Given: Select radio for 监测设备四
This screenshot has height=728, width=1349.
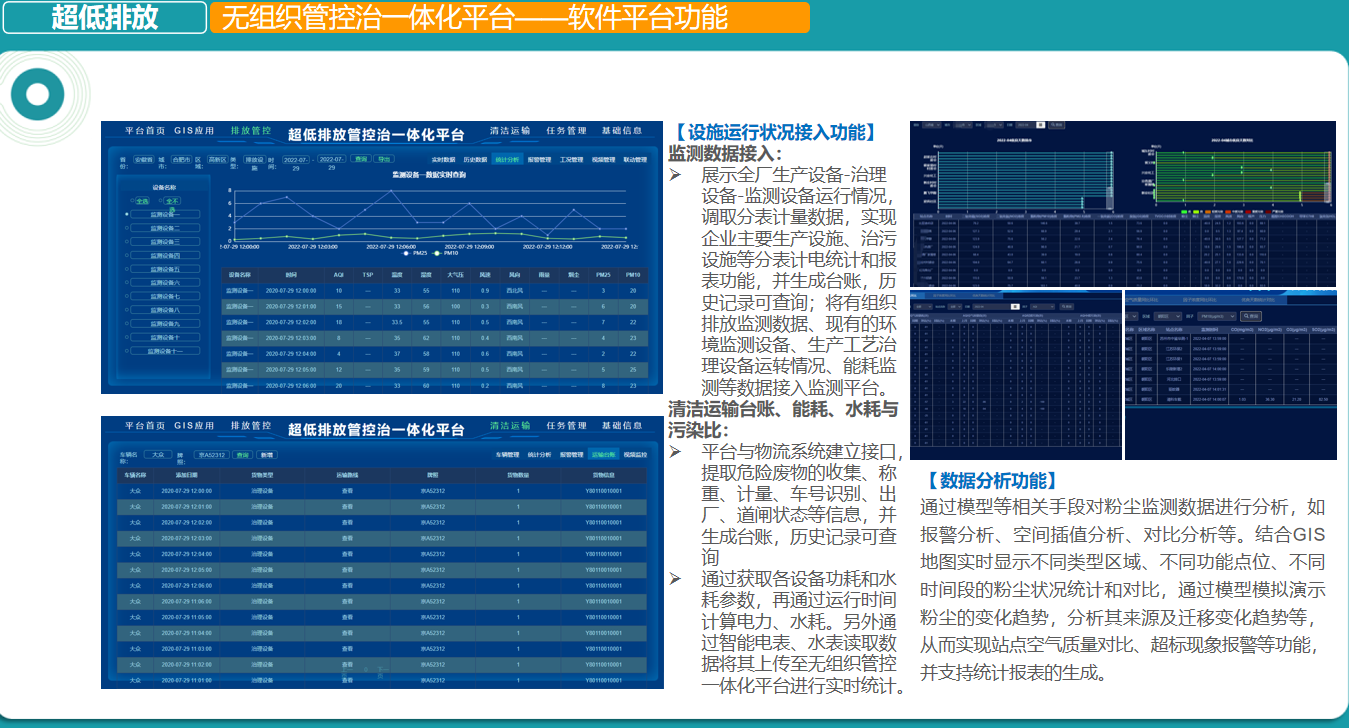Looking at the screenshot, I should pos(126,255).
